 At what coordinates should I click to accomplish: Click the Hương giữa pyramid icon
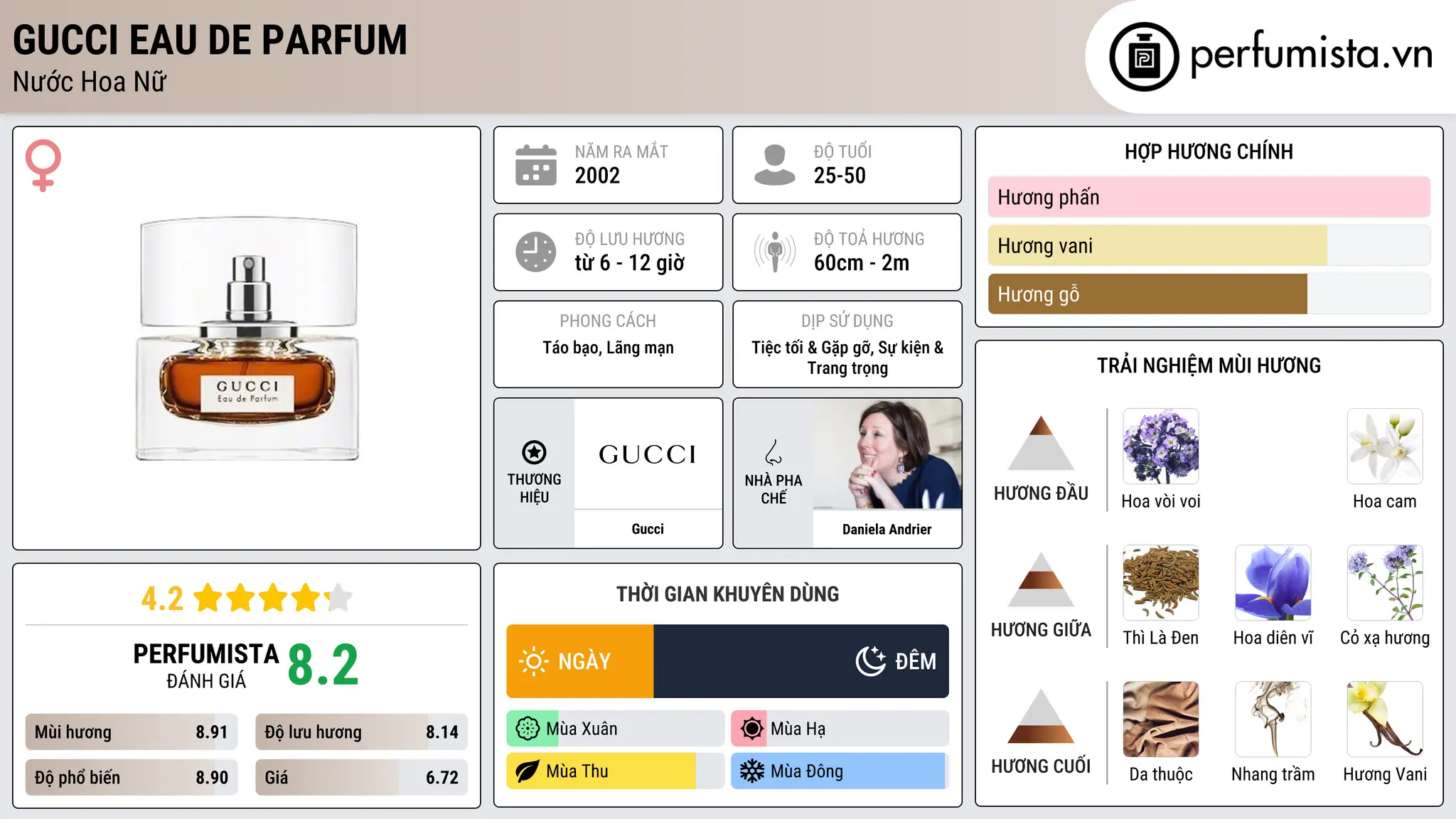pyautogui.click(x=1041, y=579)
